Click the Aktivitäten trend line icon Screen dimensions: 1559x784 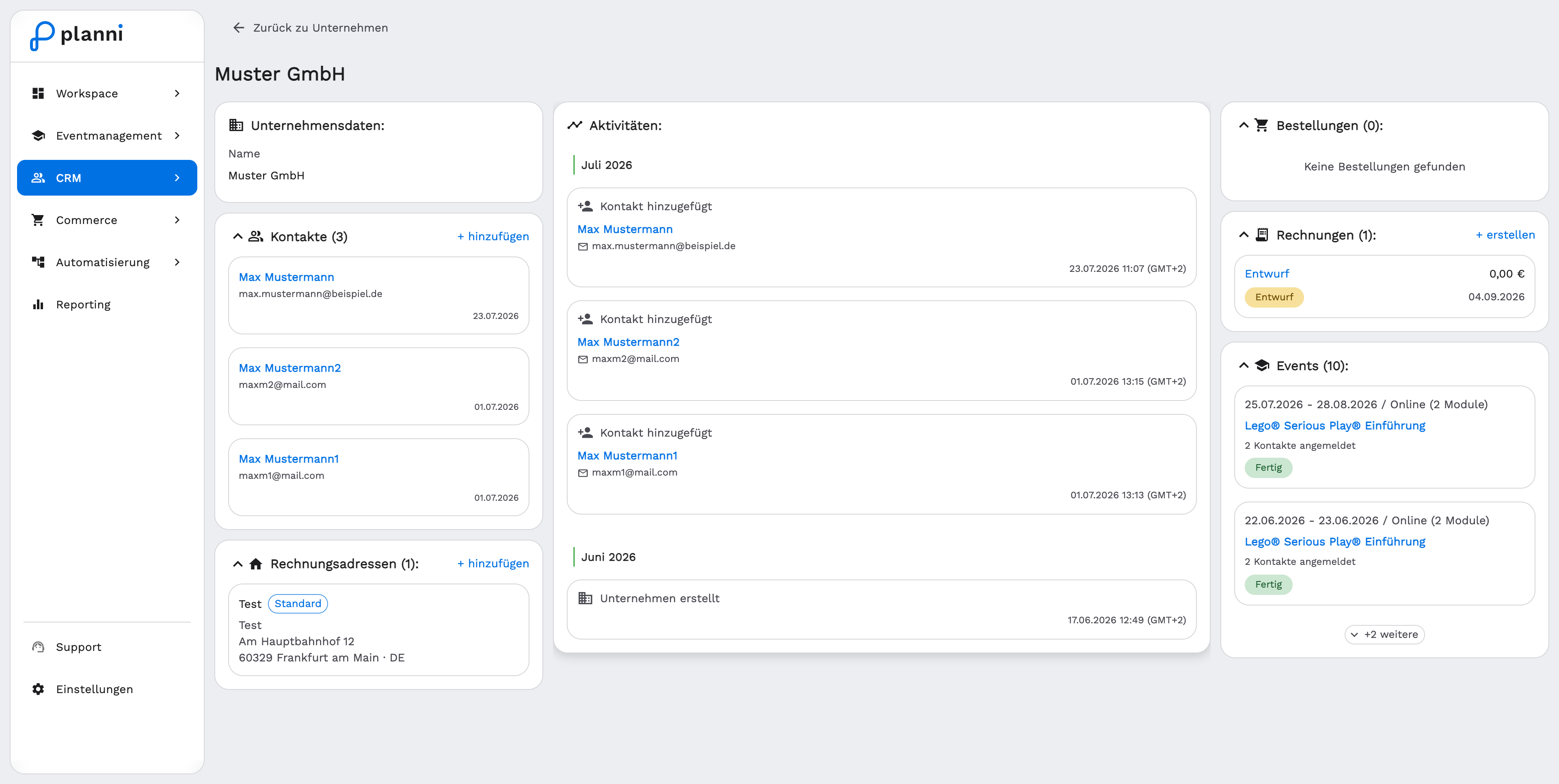click(x=574, y=125)
